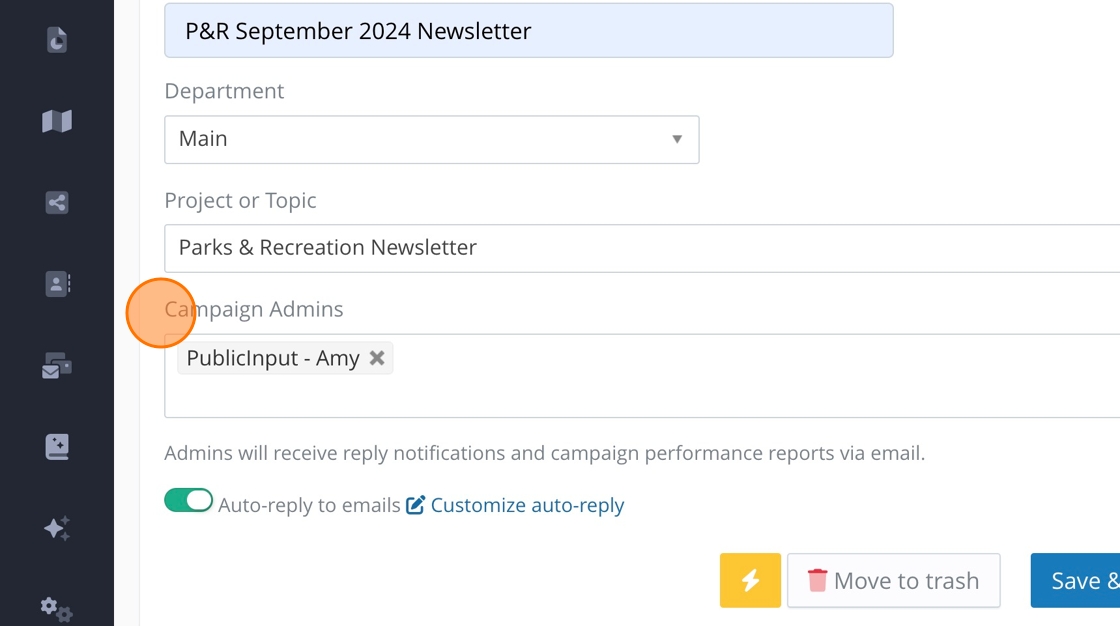This screenshot has width=1120, height=626.
Task: Open the settings gears icon
Action: [56, 608]
